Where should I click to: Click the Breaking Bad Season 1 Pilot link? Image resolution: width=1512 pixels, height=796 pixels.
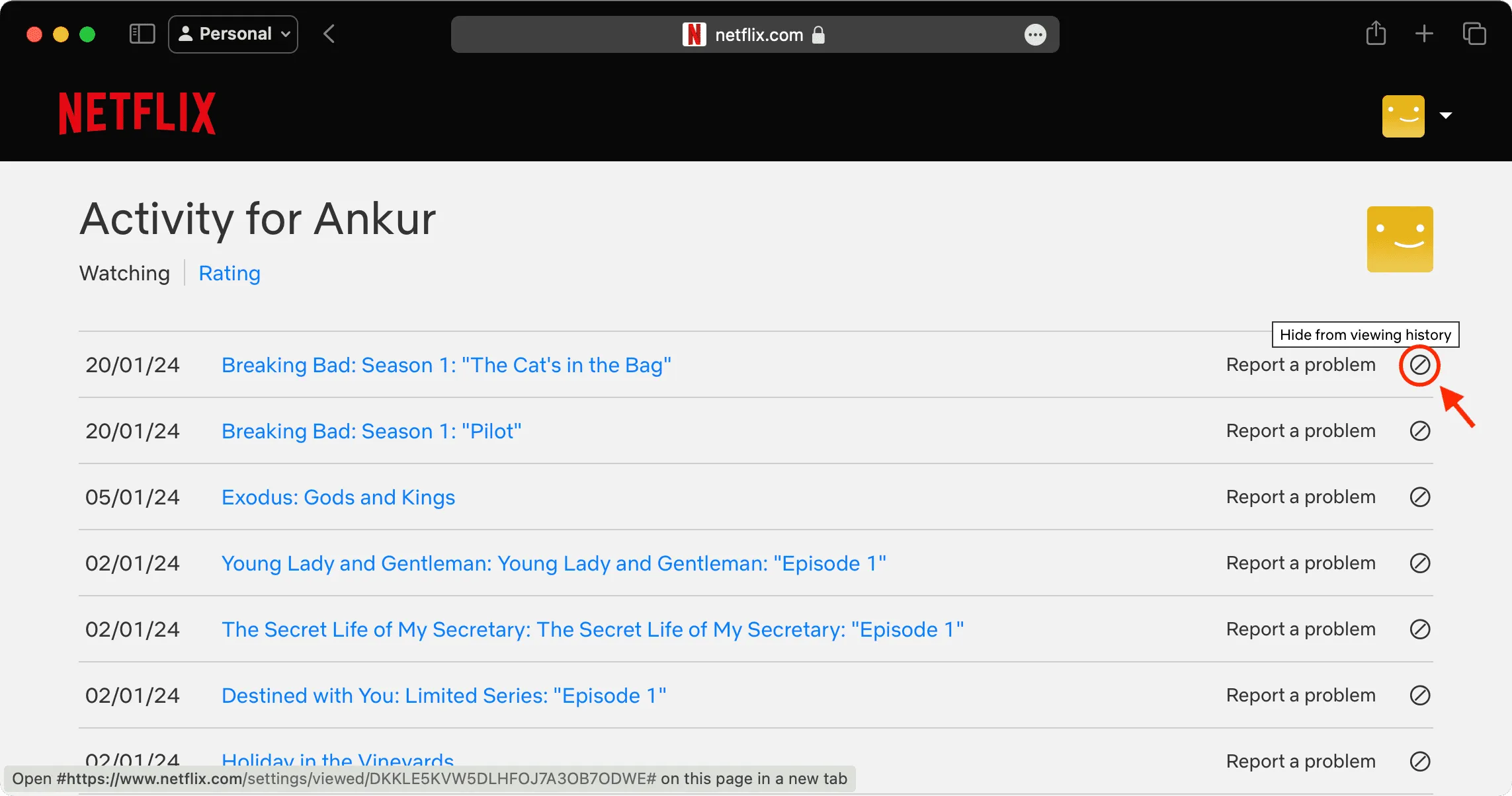[x=371, y=431]
